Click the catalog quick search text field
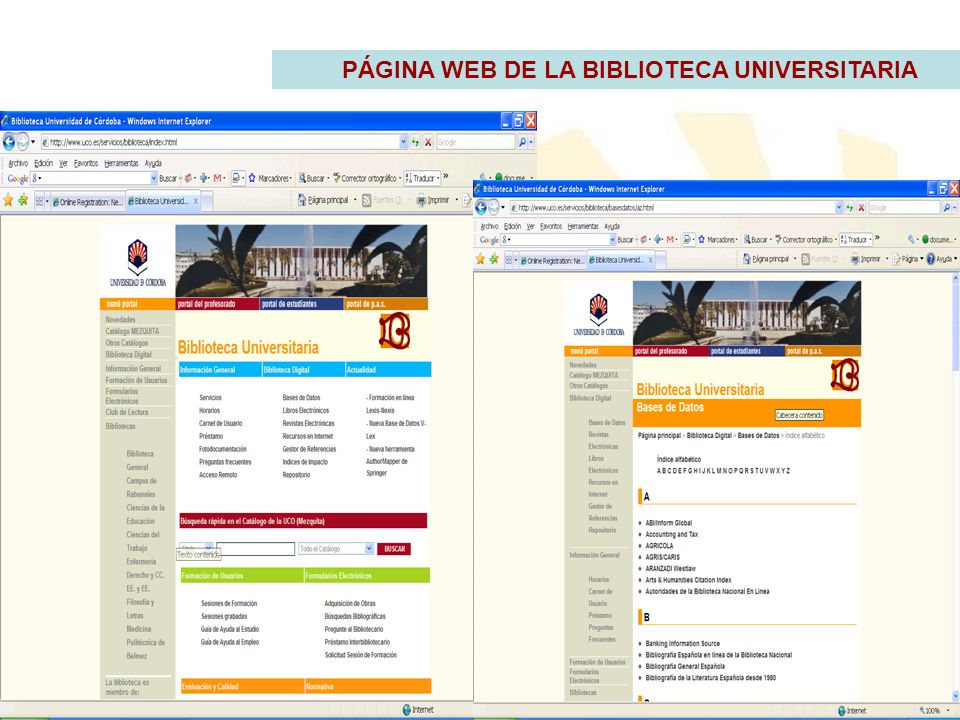This screenshot has width=960, height=720. [255, 549]
